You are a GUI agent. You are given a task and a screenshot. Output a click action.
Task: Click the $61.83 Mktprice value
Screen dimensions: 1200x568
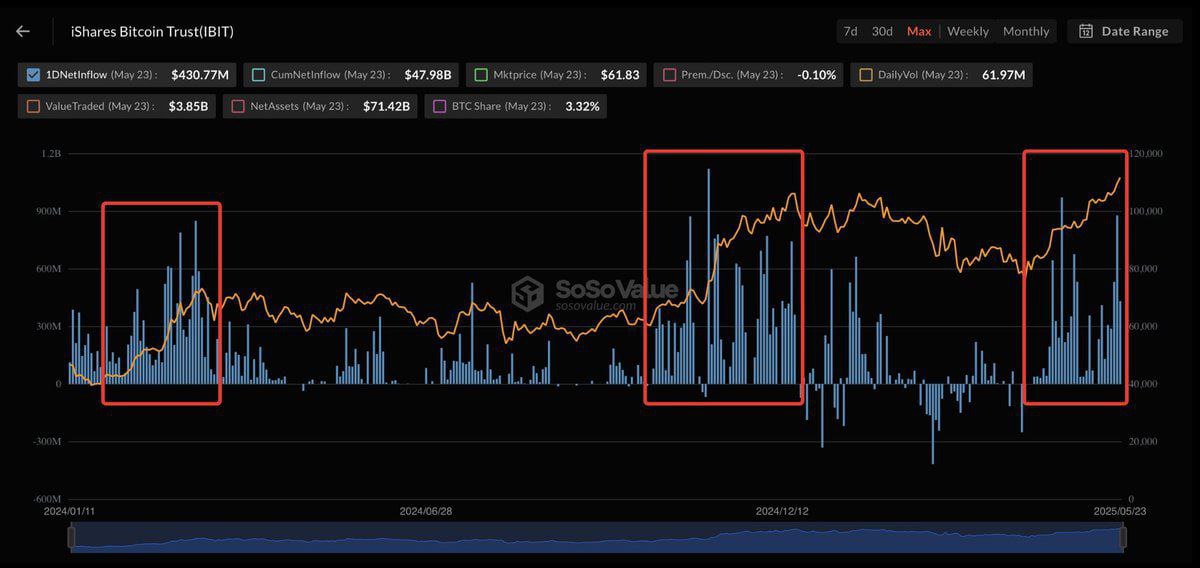620,75
